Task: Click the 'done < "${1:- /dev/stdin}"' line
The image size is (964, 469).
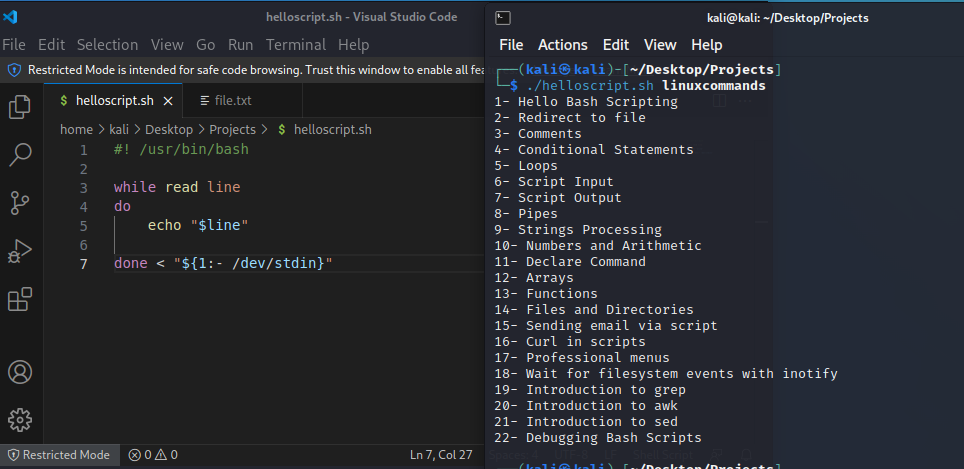Action: 223,264
